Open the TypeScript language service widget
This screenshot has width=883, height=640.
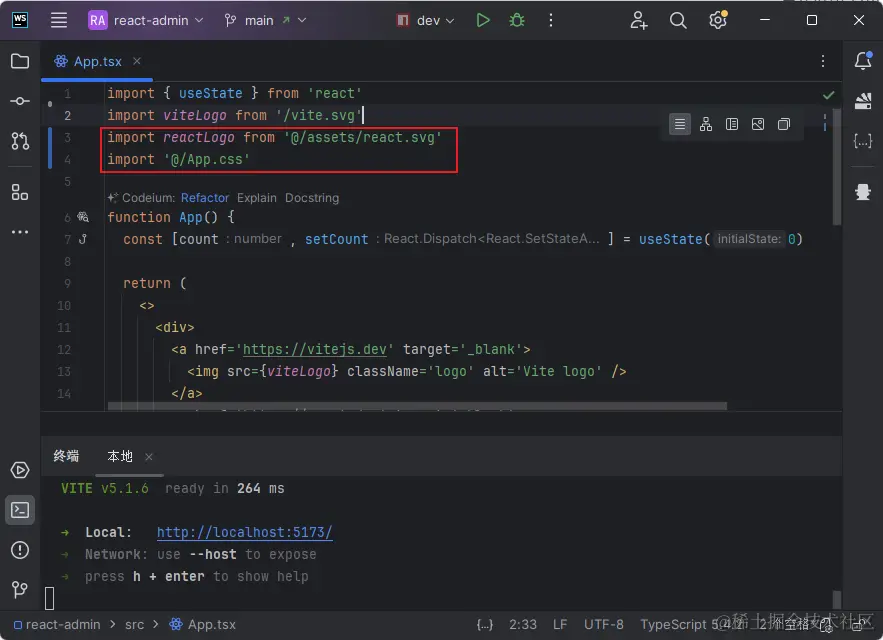tap(692, 624)
